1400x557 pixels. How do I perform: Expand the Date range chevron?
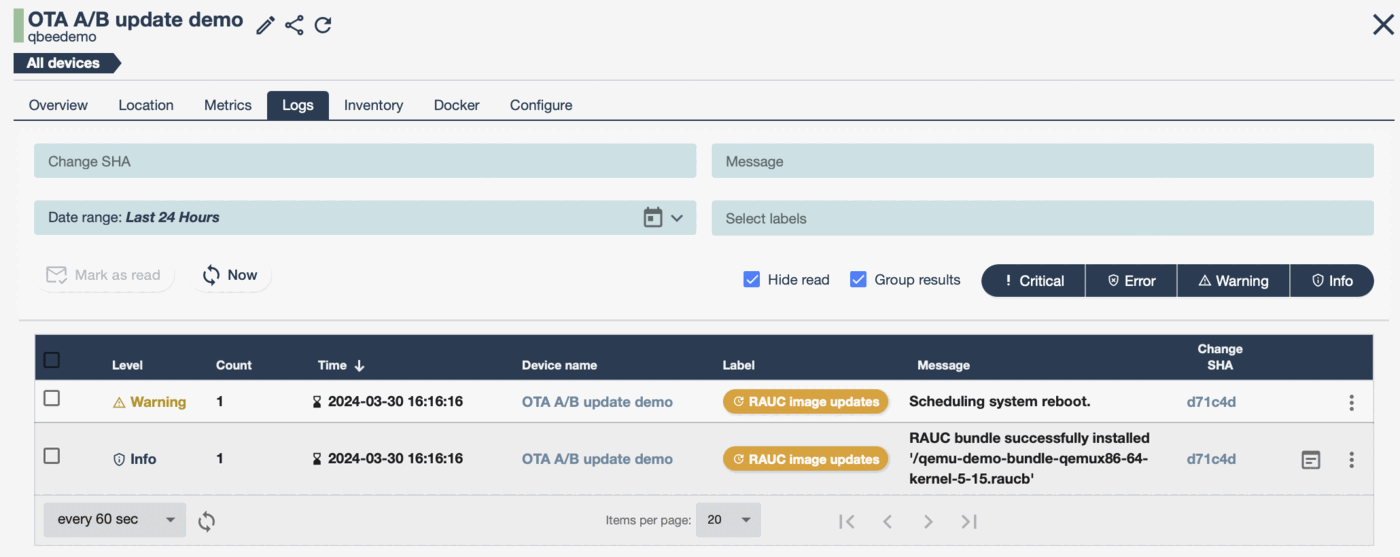pyautogui.click(x=677, y=217)
